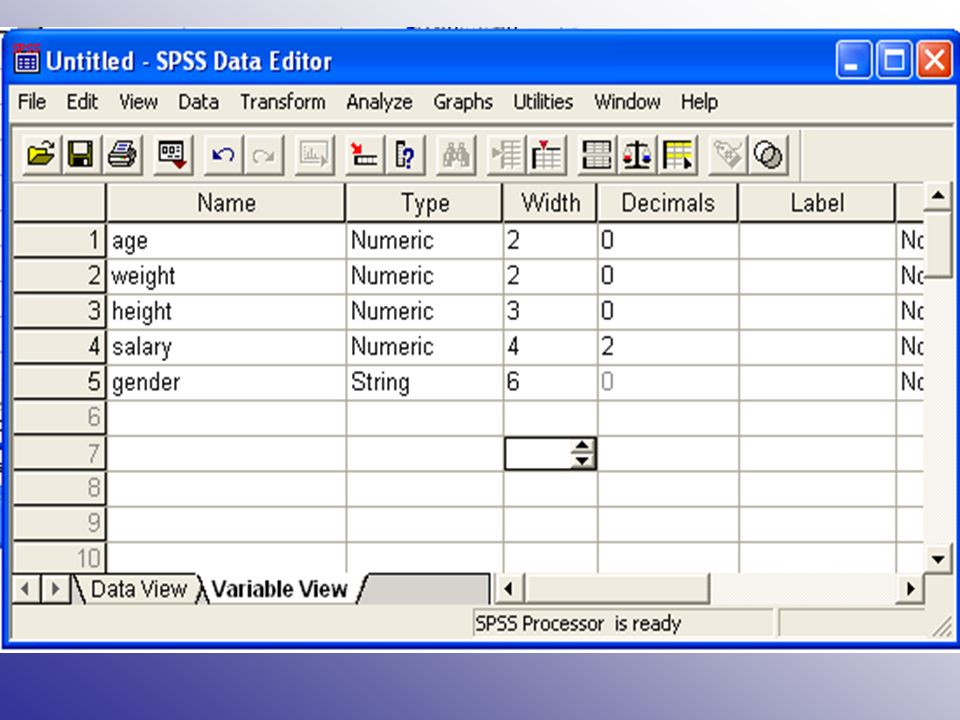Click the Weight Cases scales icon
Screen dimensions: 960x720
(x=637, y=154)
